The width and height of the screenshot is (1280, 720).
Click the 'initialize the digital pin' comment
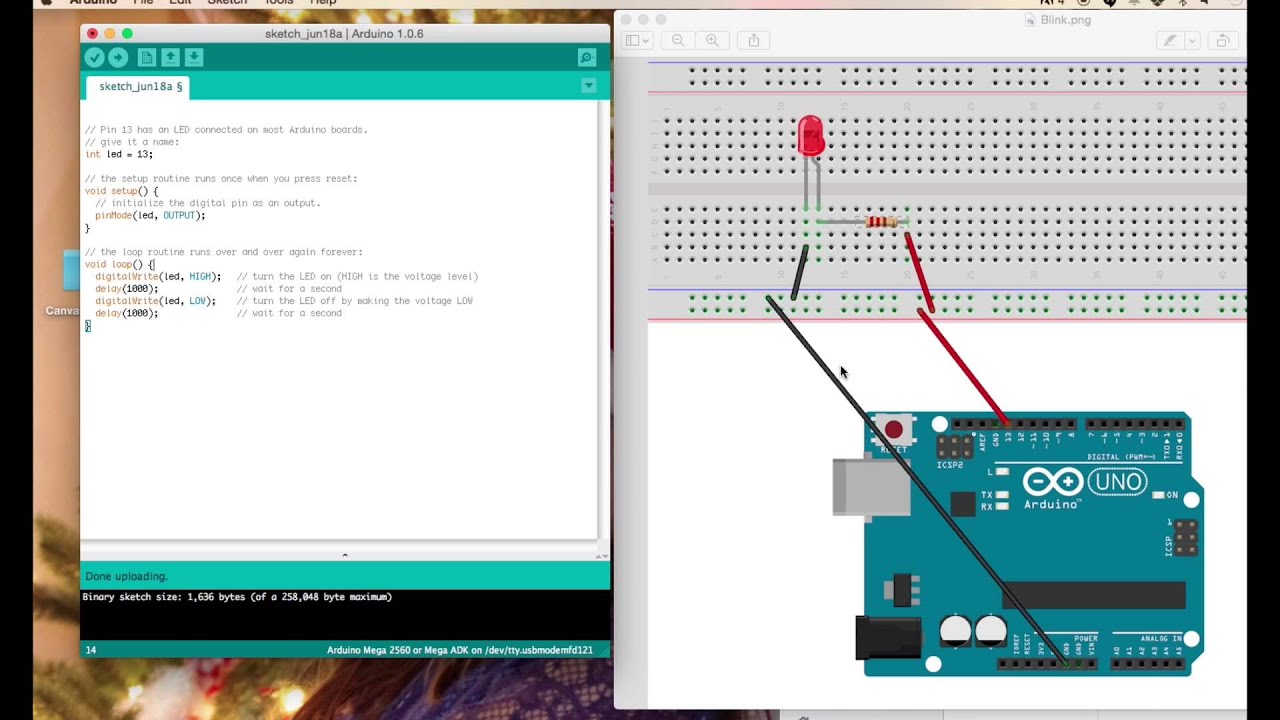click(x=208, y=203)
